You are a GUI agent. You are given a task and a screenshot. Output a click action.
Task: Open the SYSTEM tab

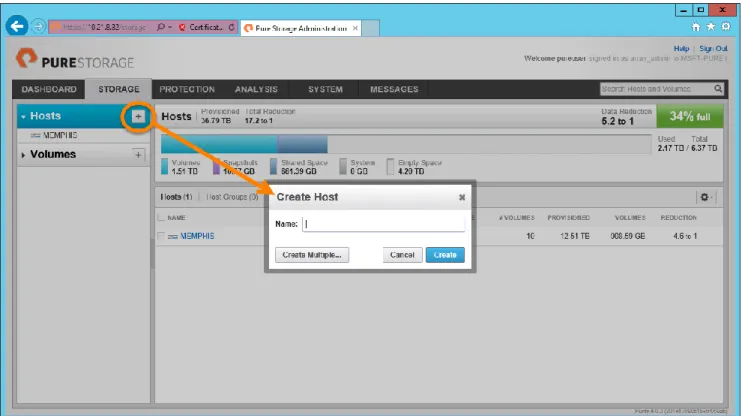pos(325,89)
